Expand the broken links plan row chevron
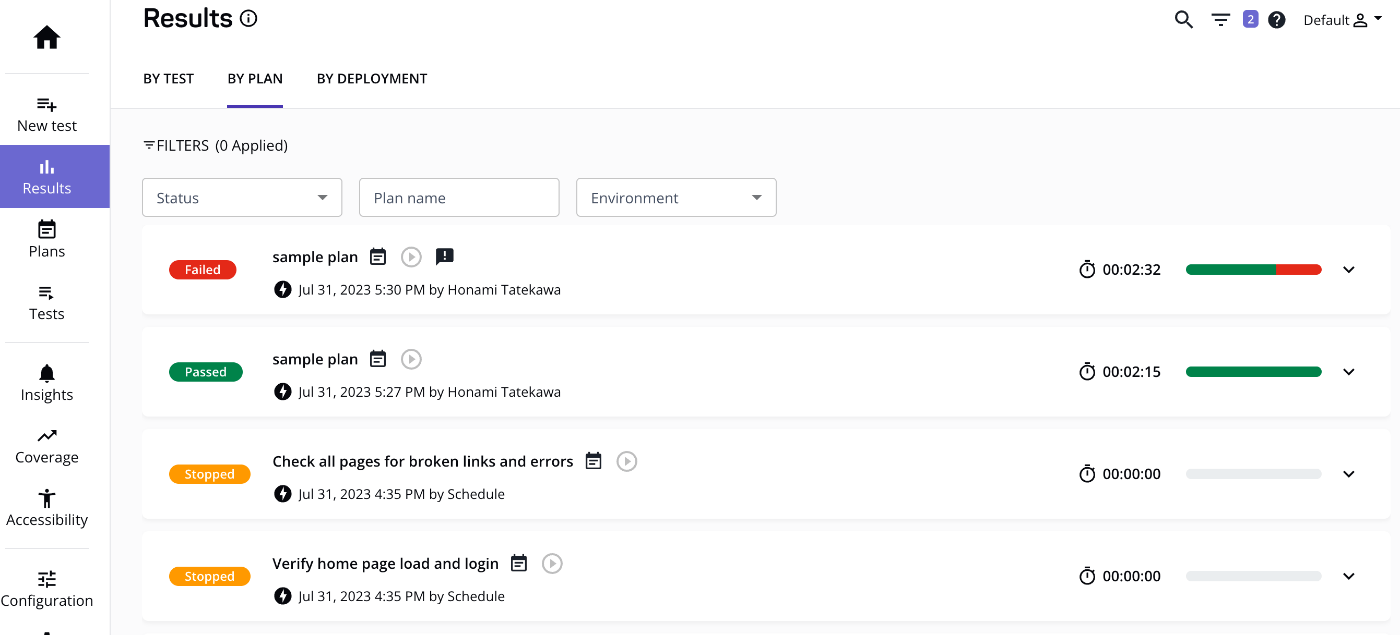This screenshot has width=1400, height=635. click(x=1349, y=474)
